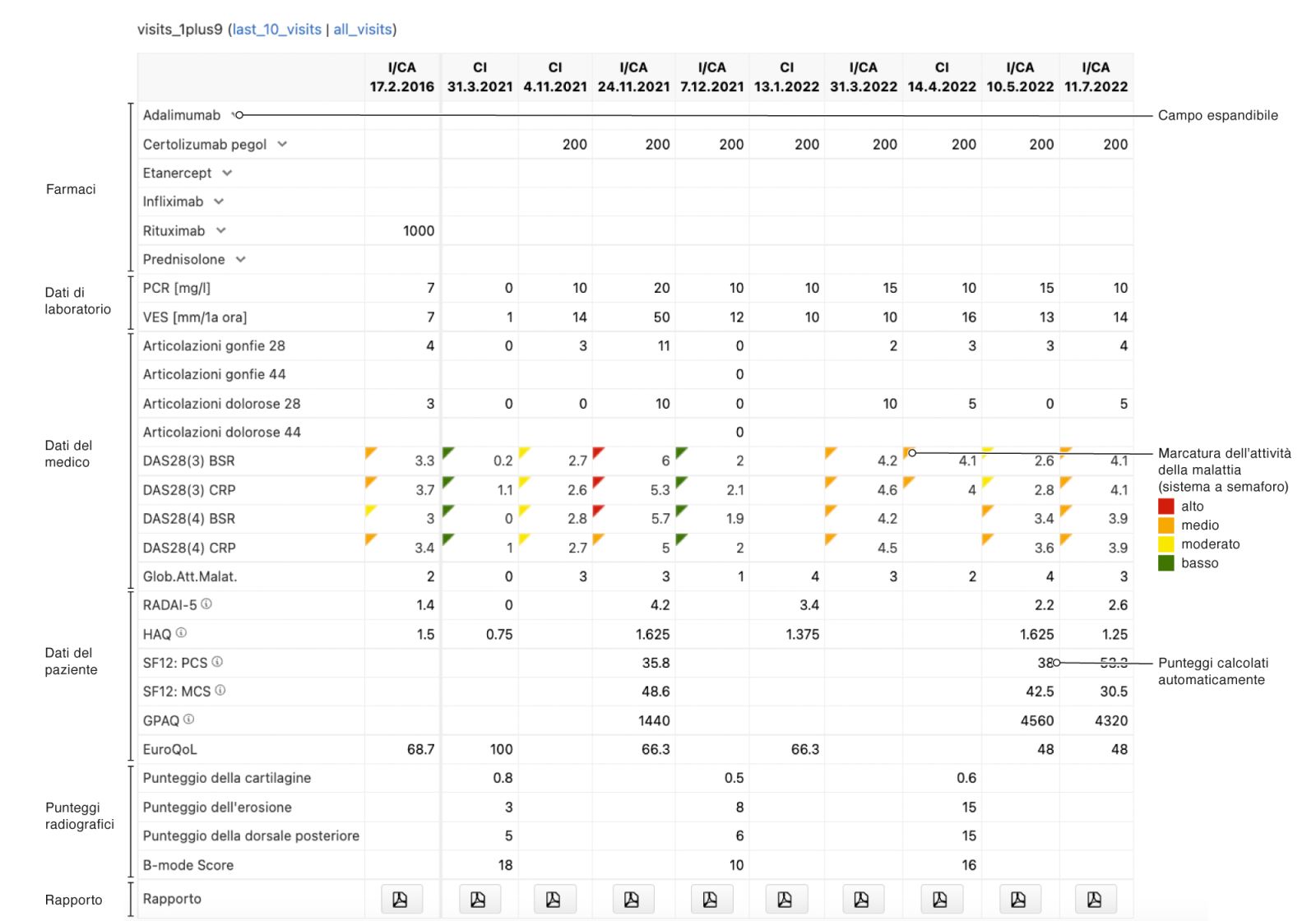Select the CI 14.4.2022 column header
The height and width of the screenshot is (921, 1316).
pos(942,76)
